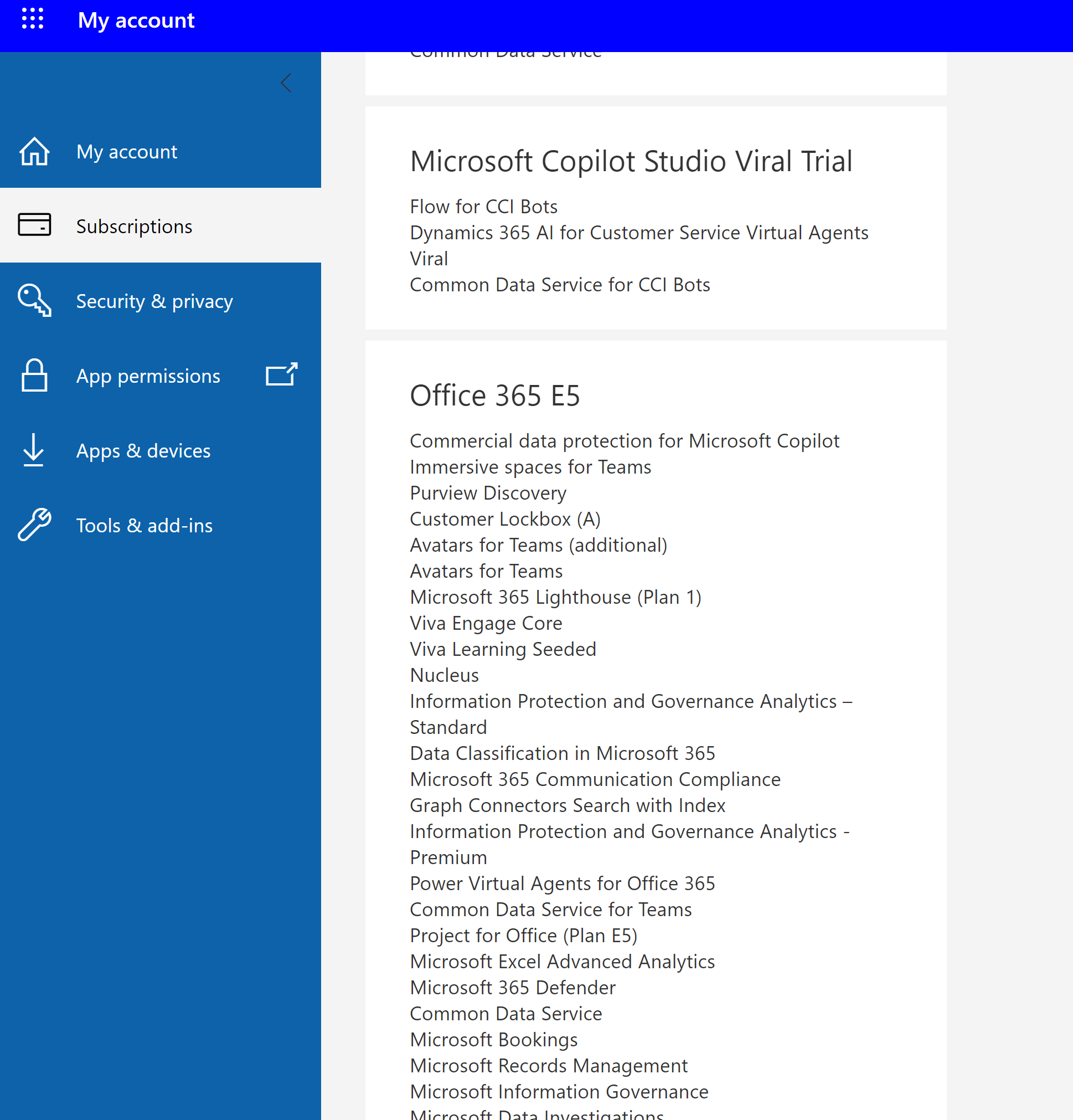Click the Nucleus entry
The height and width of the screenshot is (1120, 1073).
point(444,675)
